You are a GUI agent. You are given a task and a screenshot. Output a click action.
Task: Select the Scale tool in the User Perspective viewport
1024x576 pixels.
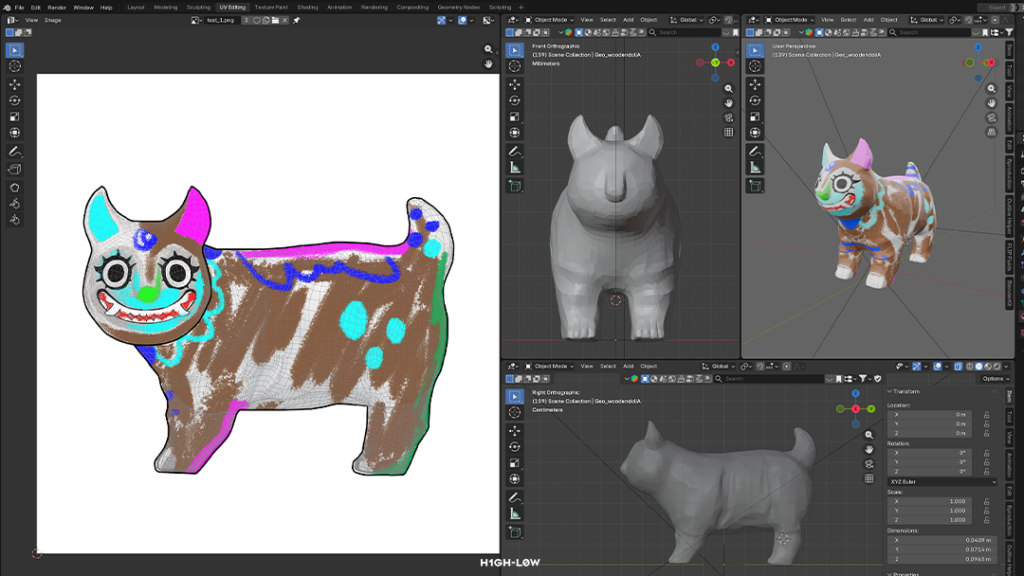click(757, 116)
